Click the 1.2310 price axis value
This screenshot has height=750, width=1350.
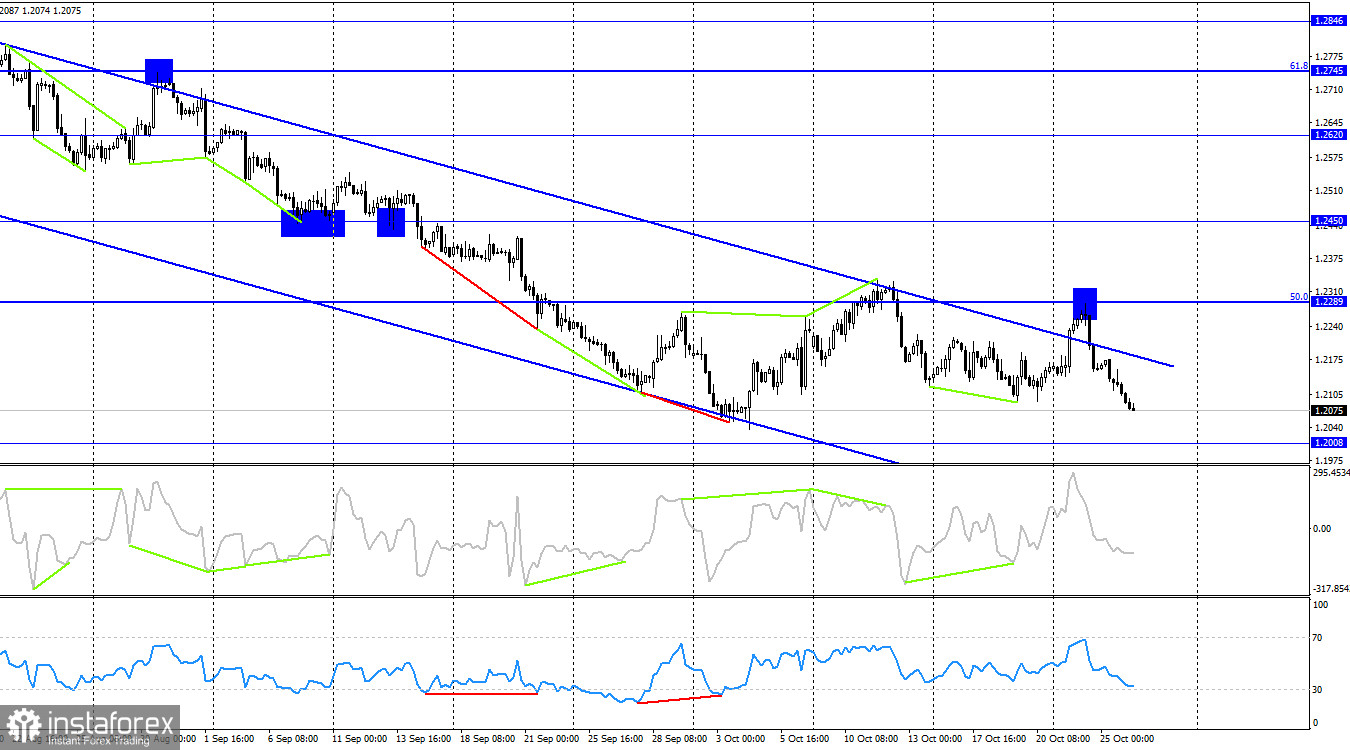(1330, 292)
